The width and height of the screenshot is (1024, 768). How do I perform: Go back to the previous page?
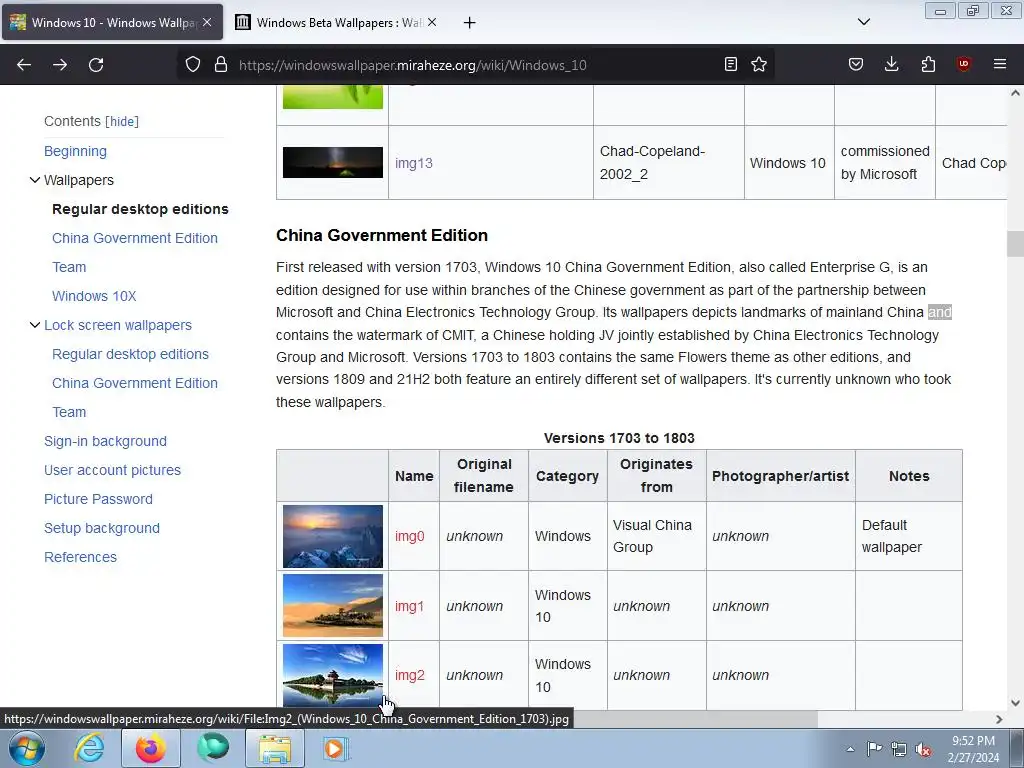[x=24, y=65]
